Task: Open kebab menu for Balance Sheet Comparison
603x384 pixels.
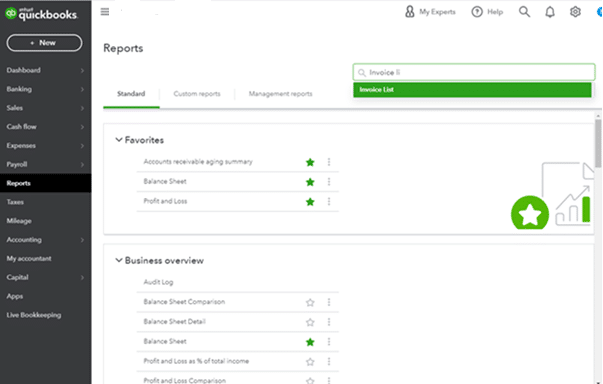Action: point(329,302)
